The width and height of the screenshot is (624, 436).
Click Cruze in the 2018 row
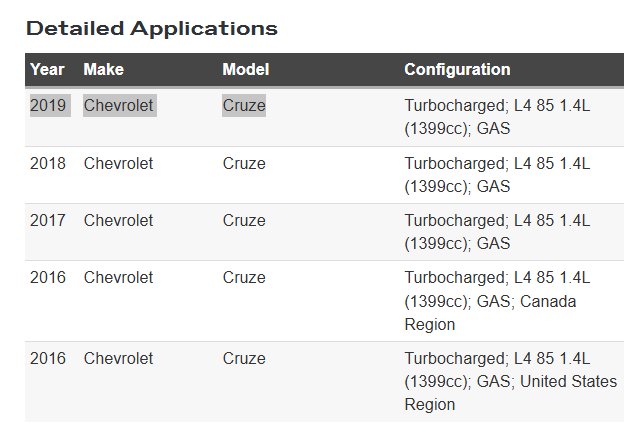pyautogui.click(x=244, y=163)
